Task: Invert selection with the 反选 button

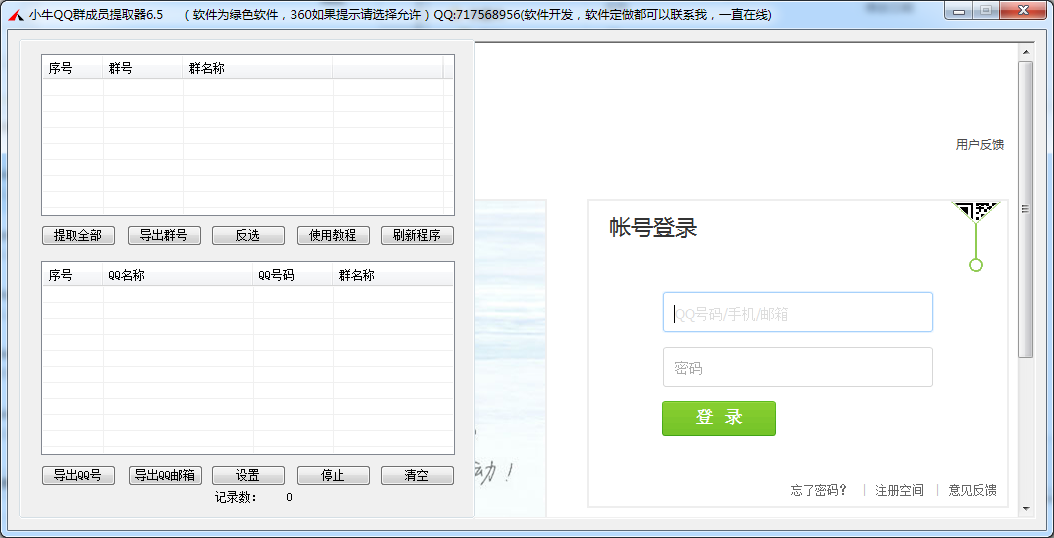Action: point(248,236)
